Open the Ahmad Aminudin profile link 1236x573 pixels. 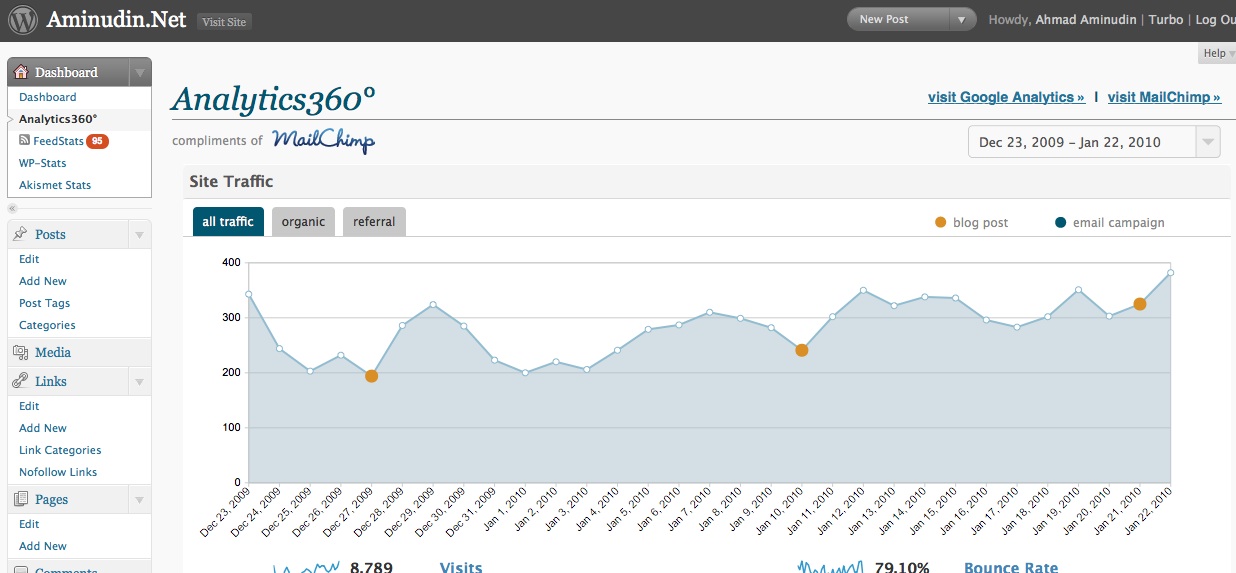tap(1085, 19)
